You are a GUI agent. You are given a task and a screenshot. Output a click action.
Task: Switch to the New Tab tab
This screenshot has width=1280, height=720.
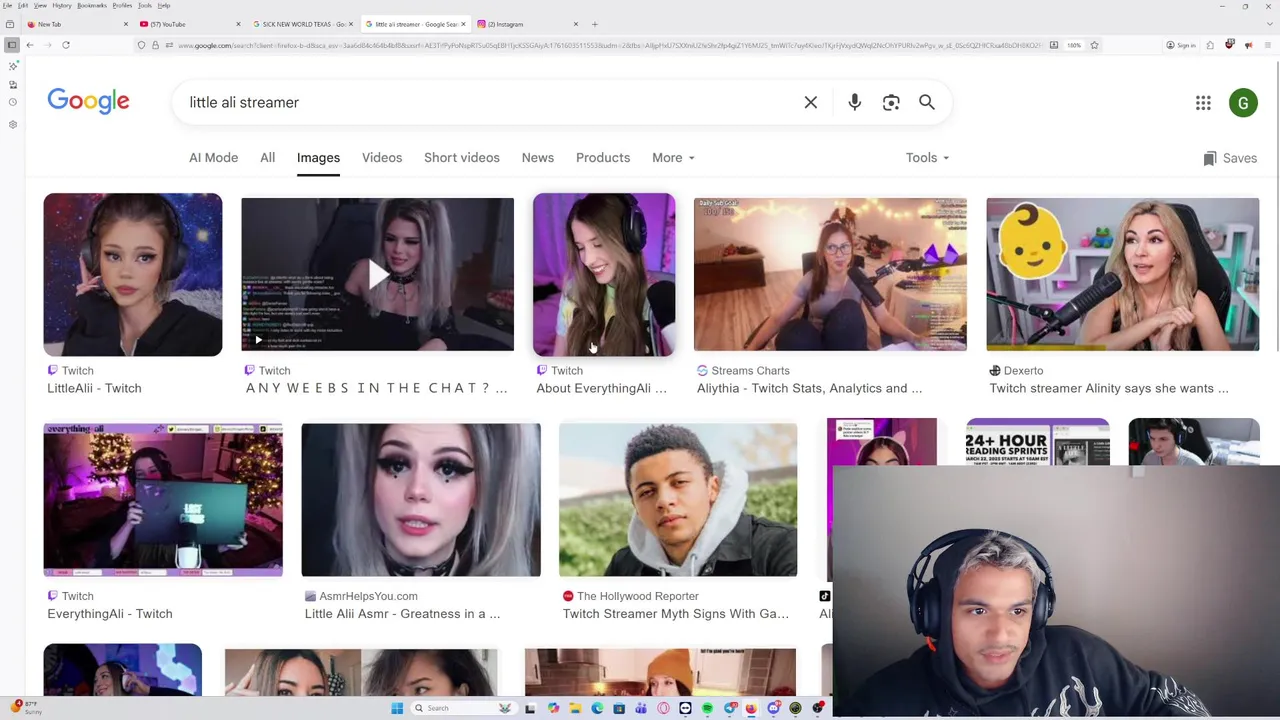pos(77,24)
